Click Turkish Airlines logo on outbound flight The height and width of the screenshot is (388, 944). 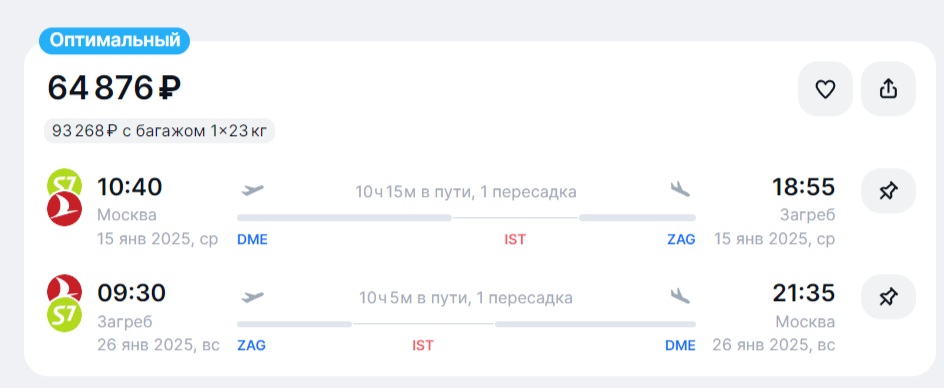[x=64, y=209]
